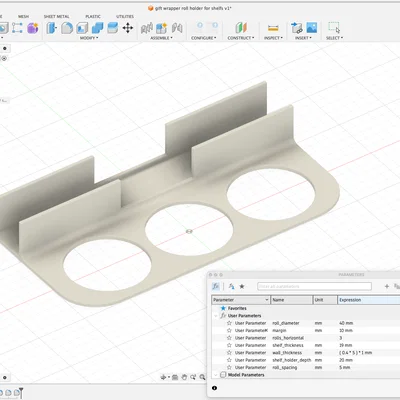Viewport: 400px width, 400px height.
Task: Favorite the roll_spacing parameter star
Action: 229,367
